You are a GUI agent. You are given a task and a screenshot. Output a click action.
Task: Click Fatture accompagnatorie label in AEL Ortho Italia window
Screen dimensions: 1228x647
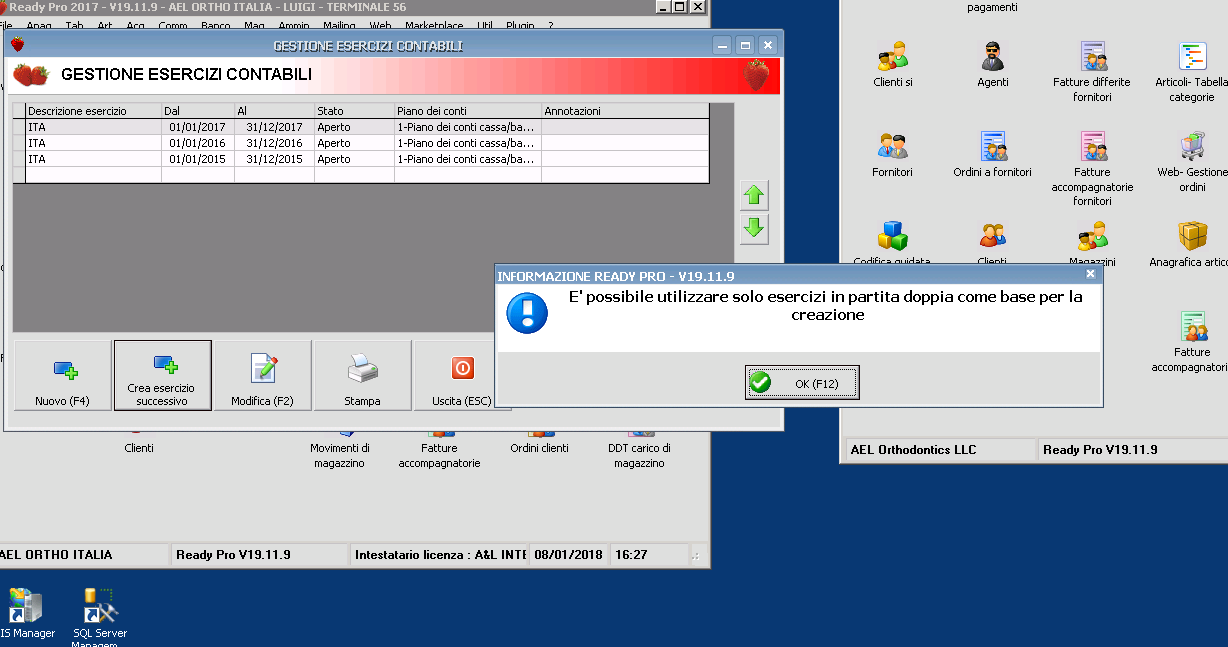click(439, 456)
